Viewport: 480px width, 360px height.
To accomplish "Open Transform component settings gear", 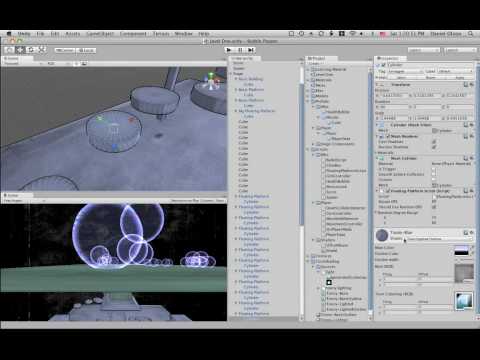I will [x=471, y=85].
